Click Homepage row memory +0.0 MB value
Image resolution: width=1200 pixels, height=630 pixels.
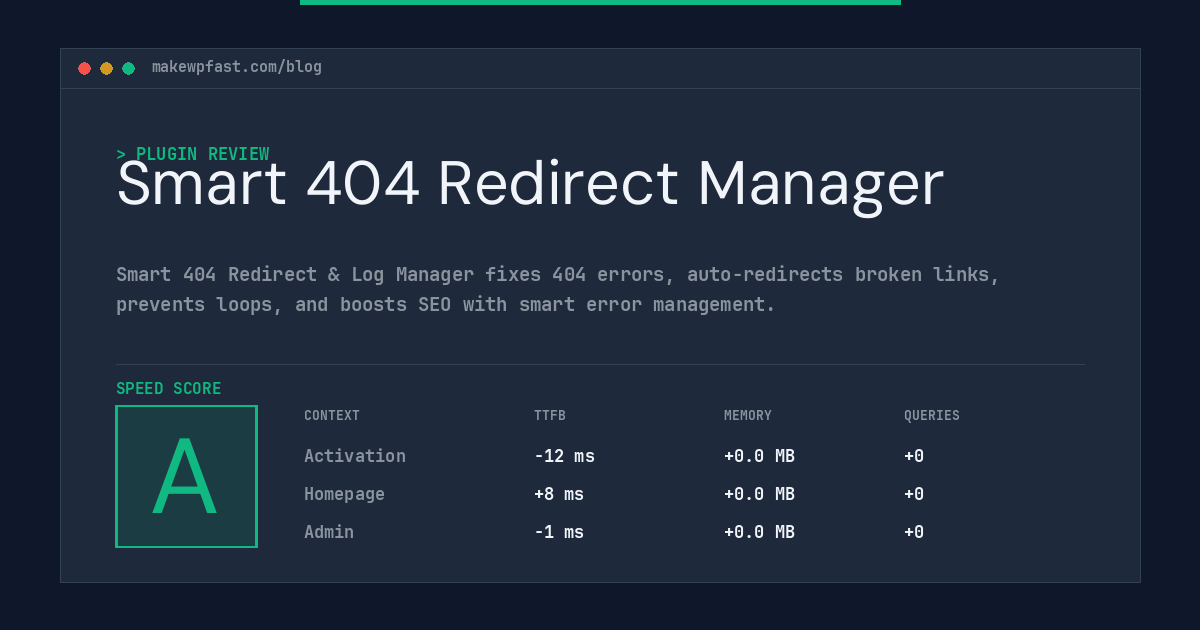[x=759, y=494]
